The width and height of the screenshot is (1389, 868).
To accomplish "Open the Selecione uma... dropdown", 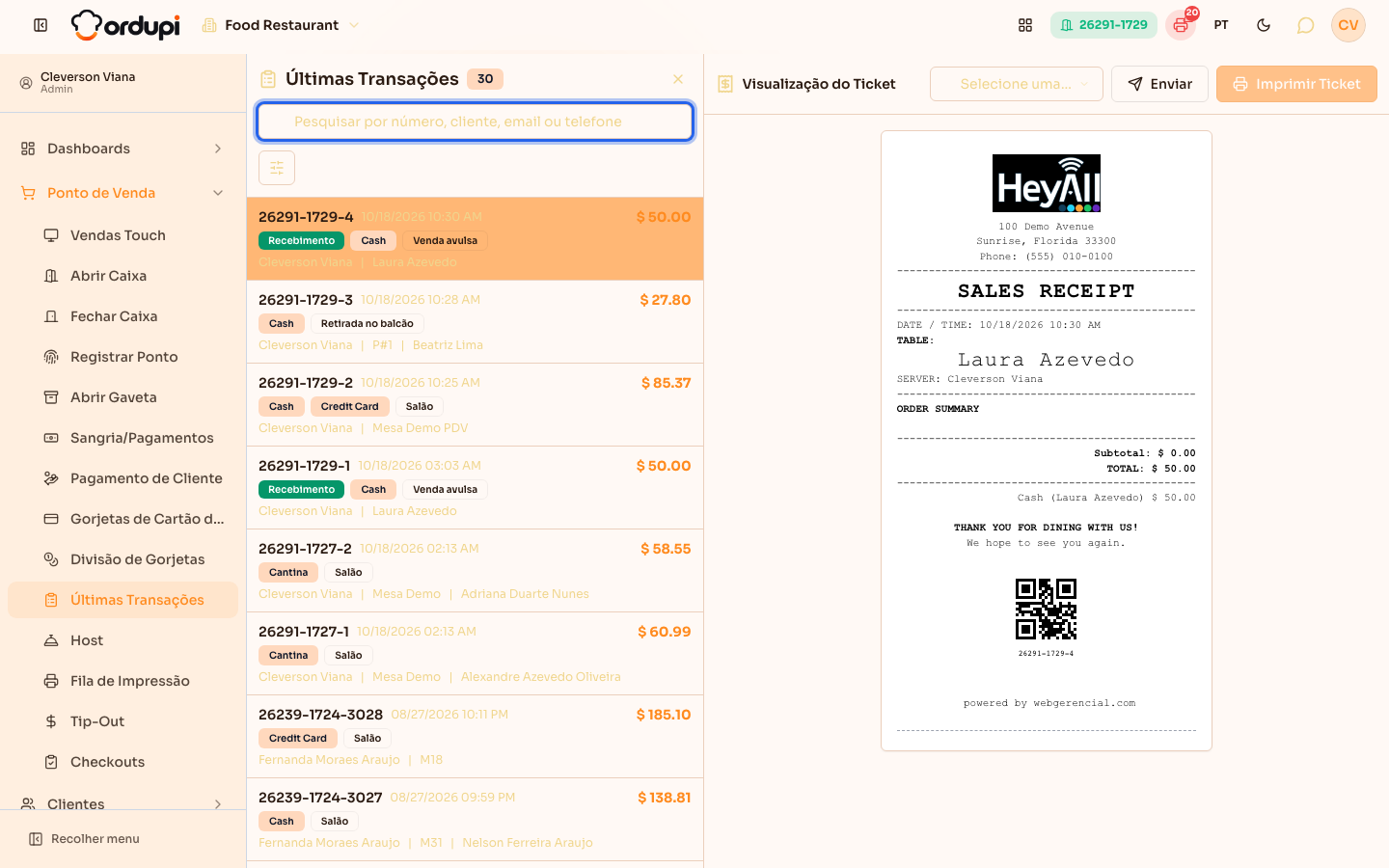I will (x=1017, y=84).
